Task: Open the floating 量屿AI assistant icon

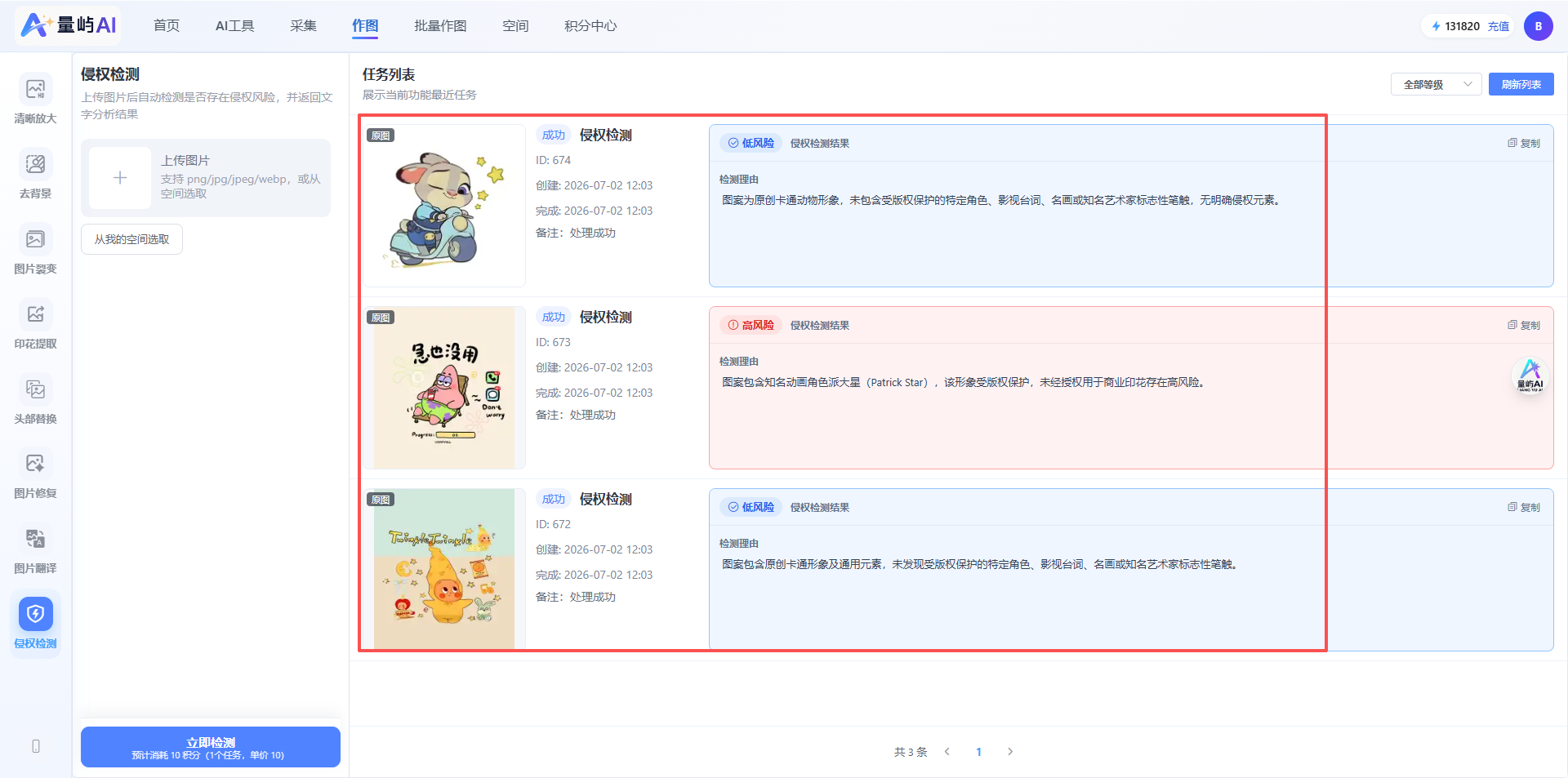Action: point(1530,376)
